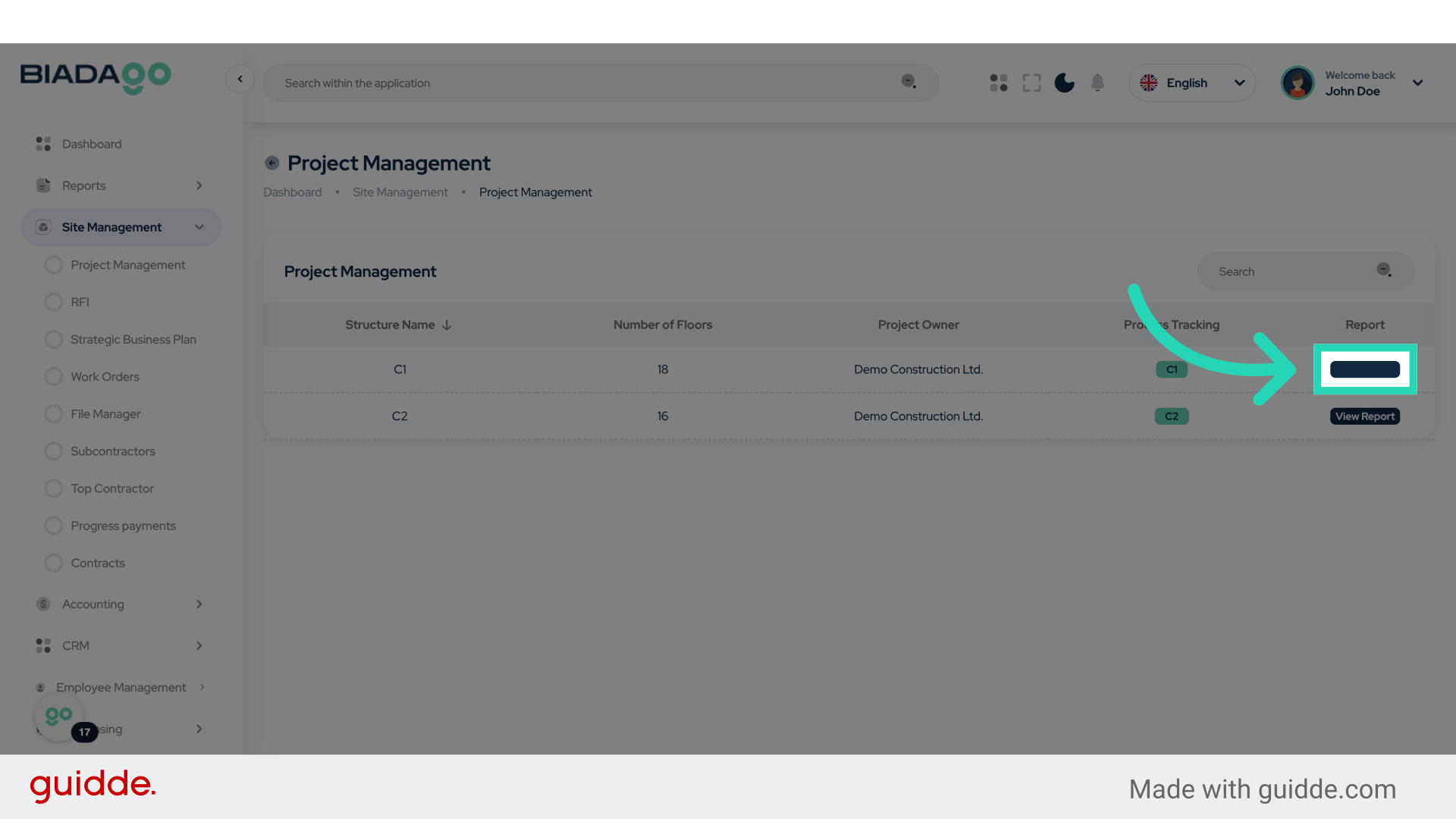Click the BIADAGO logo
The image size is (1456, 819).
point(96,77)
